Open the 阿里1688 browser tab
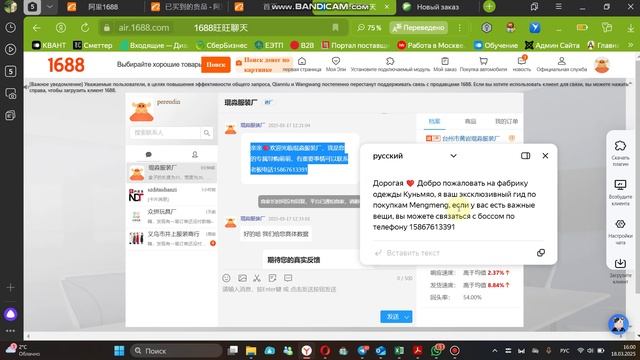 (x=103, y=7)
